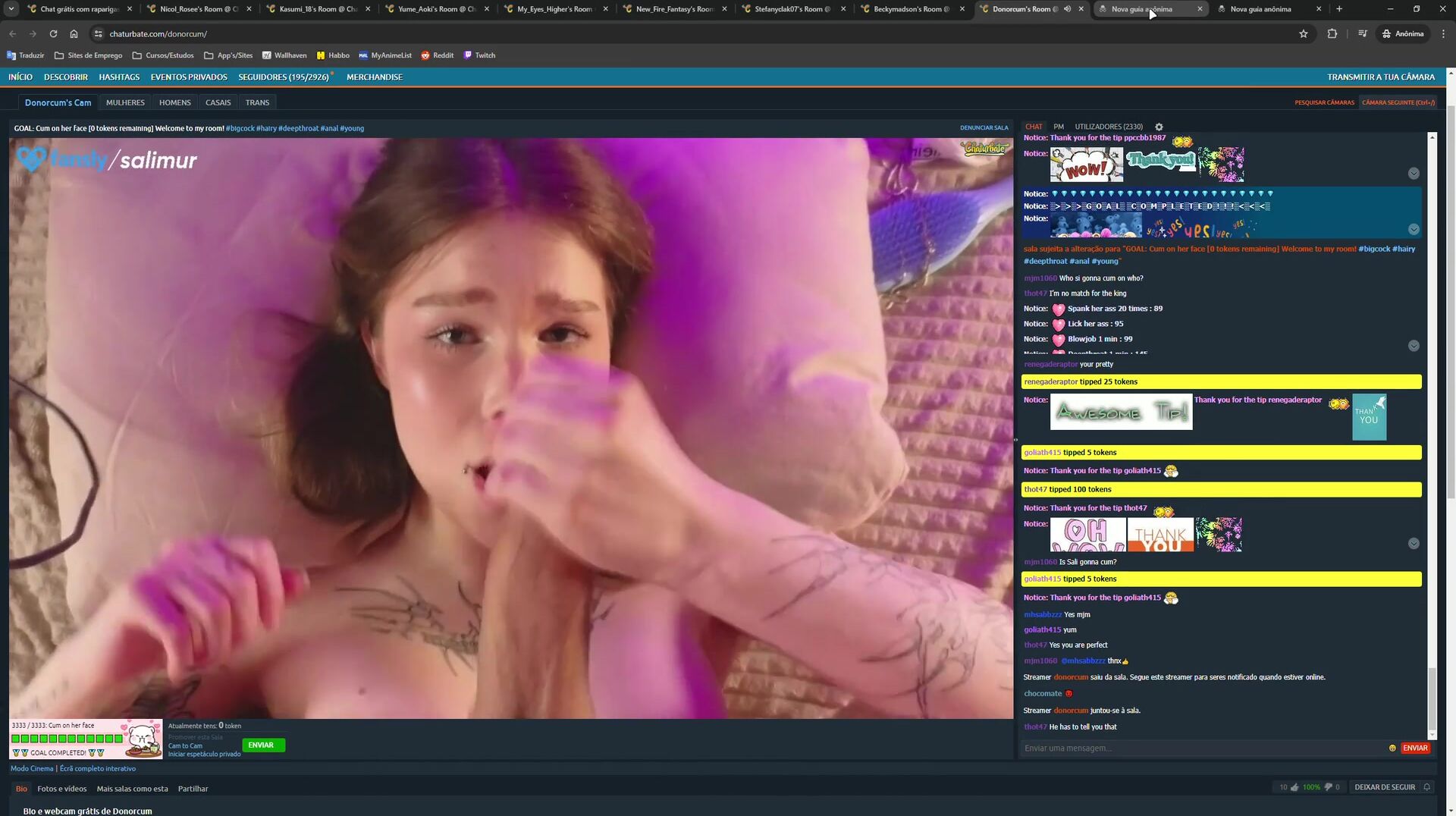The image size is (1456, 816).
Task: Open the emoji picker in chat input
Action: [x=1392, y=748]
